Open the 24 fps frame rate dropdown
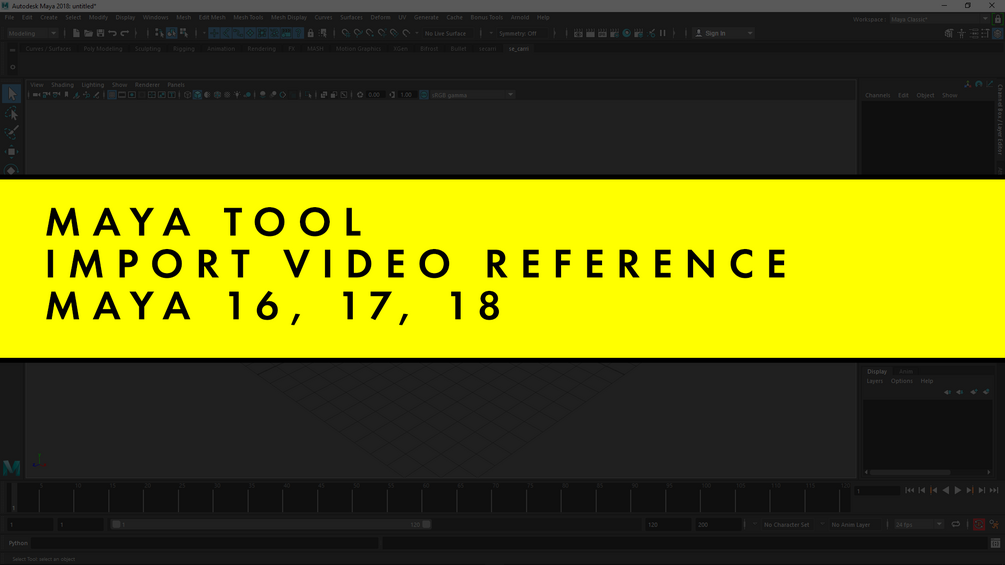Viewport: 1005px width, 565px height. (x=918, y=525)
